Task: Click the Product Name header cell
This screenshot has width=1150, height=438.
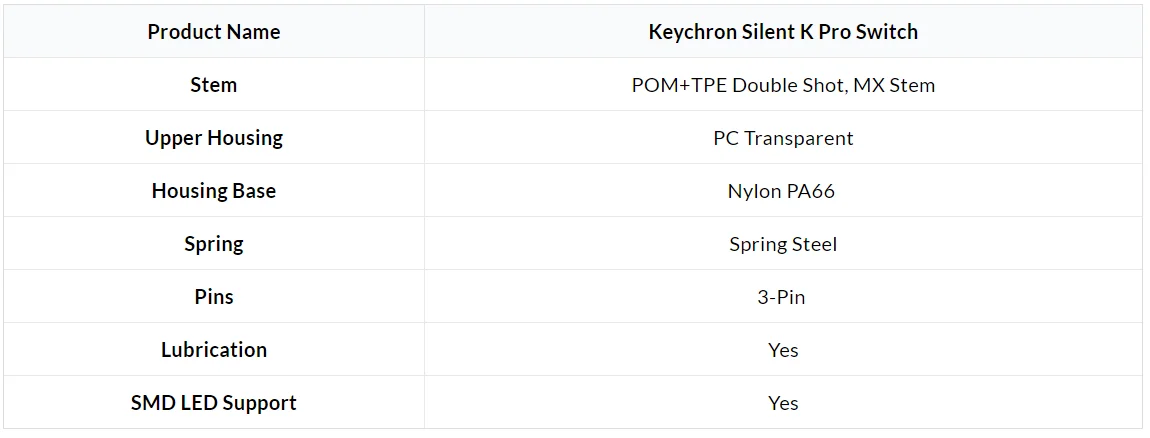Action: click(213, 32)
